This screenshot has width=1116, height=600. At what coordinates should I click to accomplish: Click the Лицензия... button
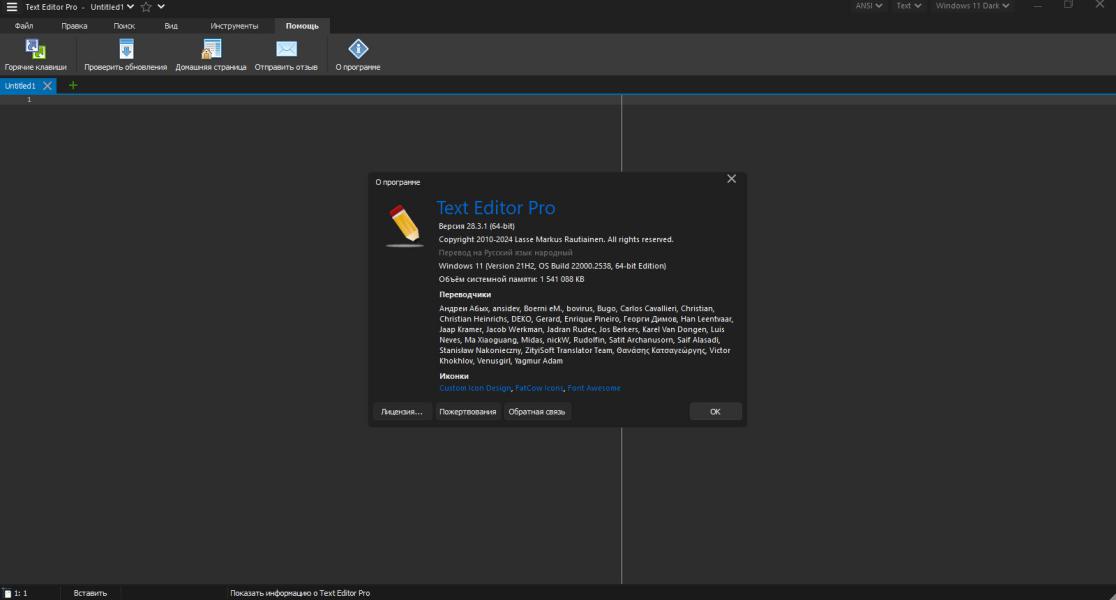[x=401, y=411]
